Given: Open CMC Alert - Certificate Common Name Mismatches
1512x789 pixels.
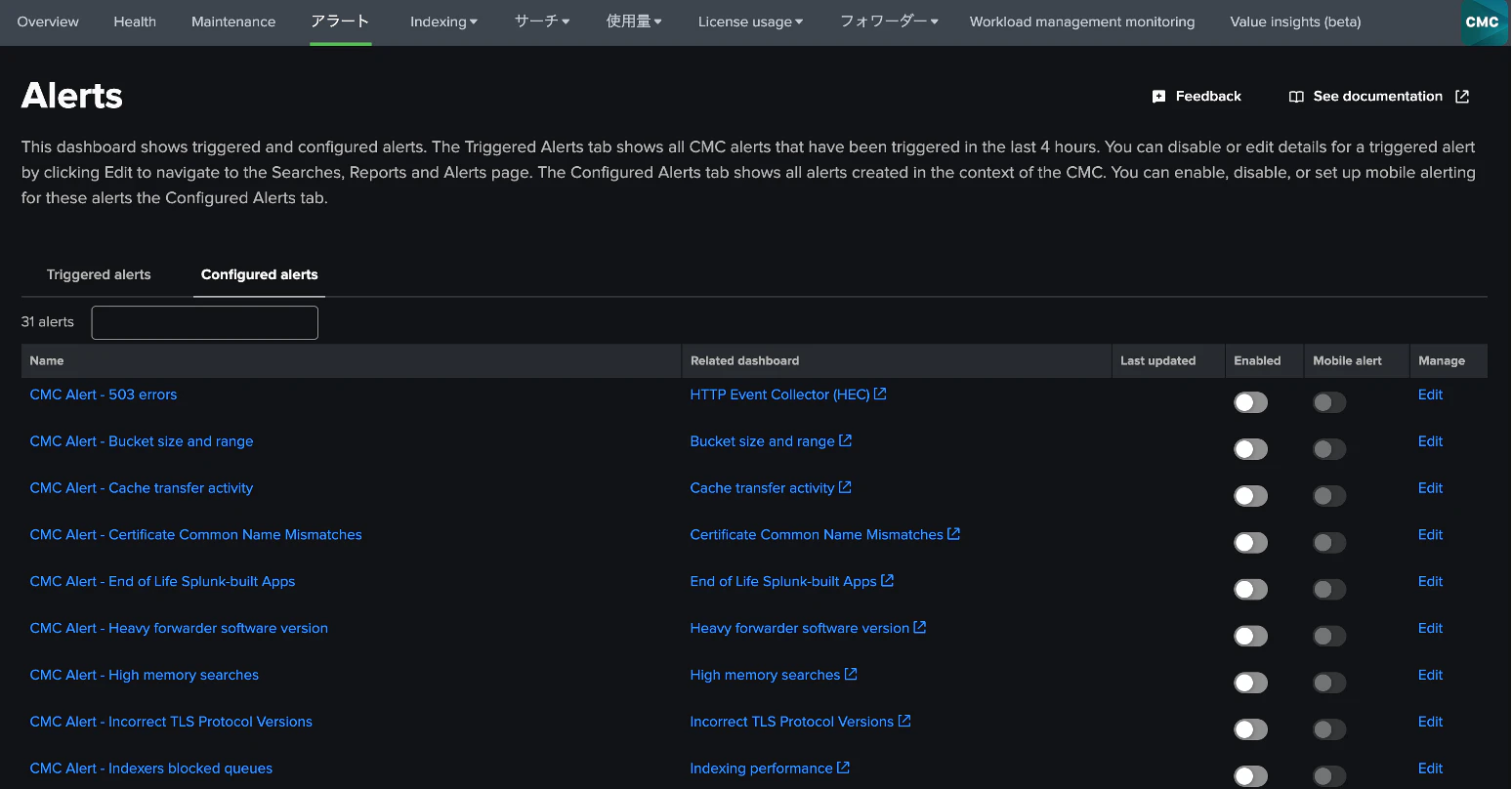Looking at the screenshot, I should tap(196, 535).
